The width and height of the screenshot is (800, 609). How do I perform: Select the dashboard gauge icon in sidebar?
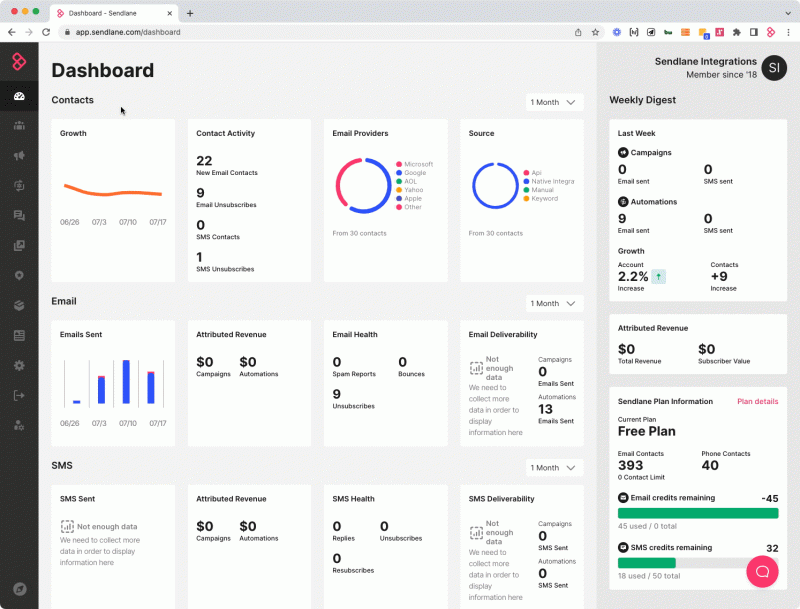coord(19,96)
